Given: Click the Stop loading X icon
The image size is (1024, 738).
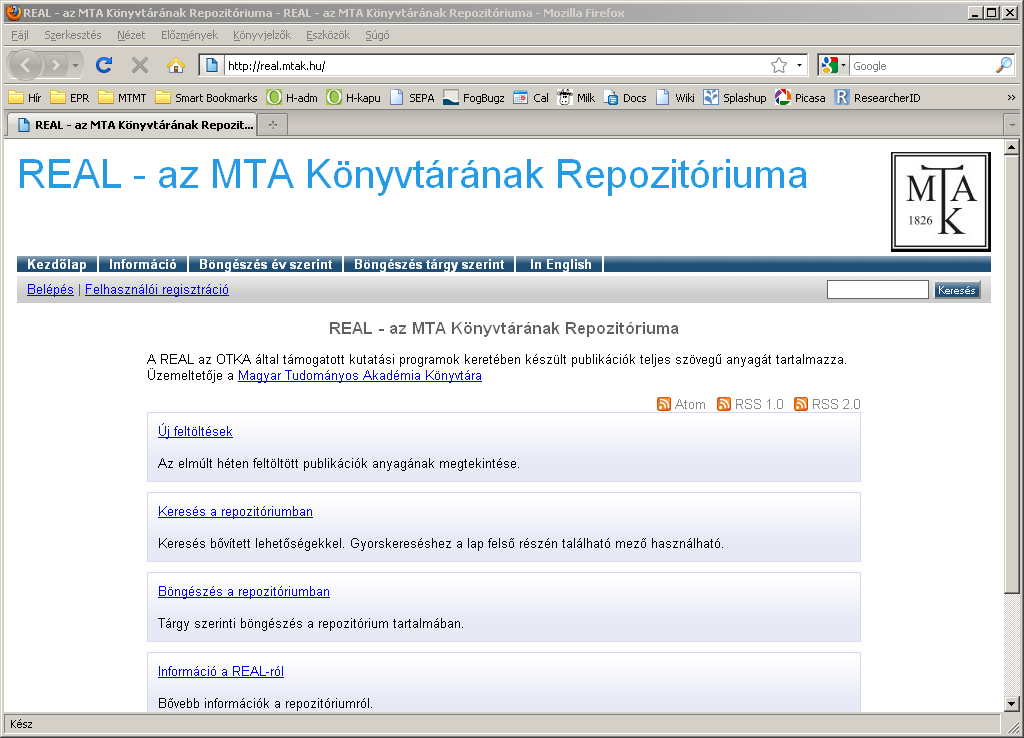Looking at the screenshot, I should pos(140,65).
